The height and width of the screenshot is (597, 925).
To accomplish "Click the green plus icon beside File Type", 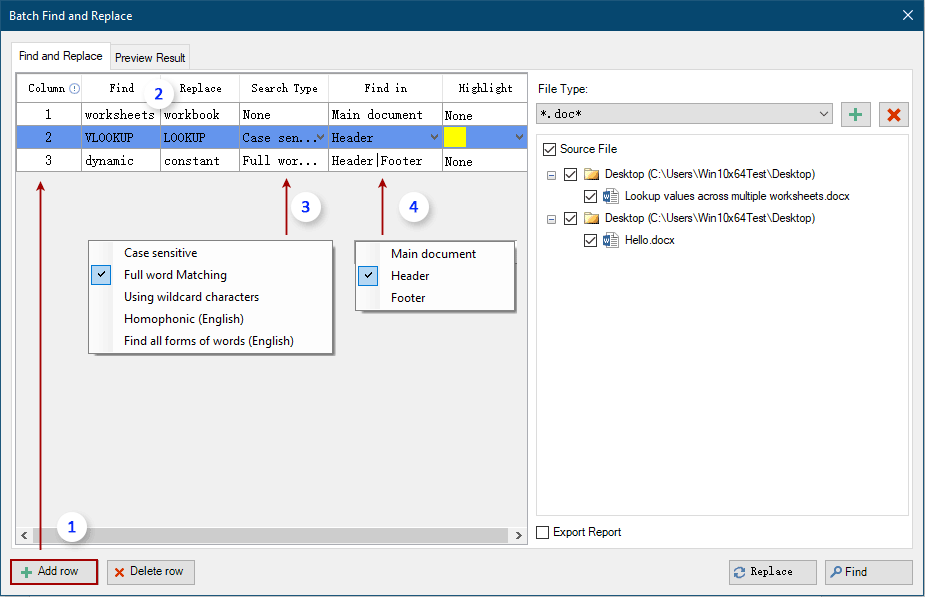I will coord(855,114).
